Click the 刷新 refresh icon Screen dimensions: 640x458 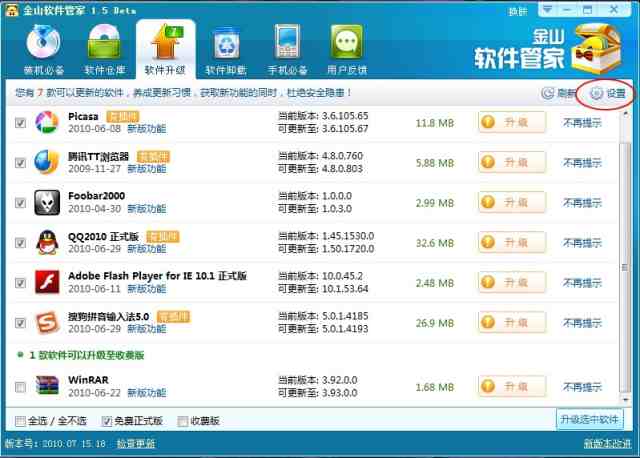pos(548,93)
